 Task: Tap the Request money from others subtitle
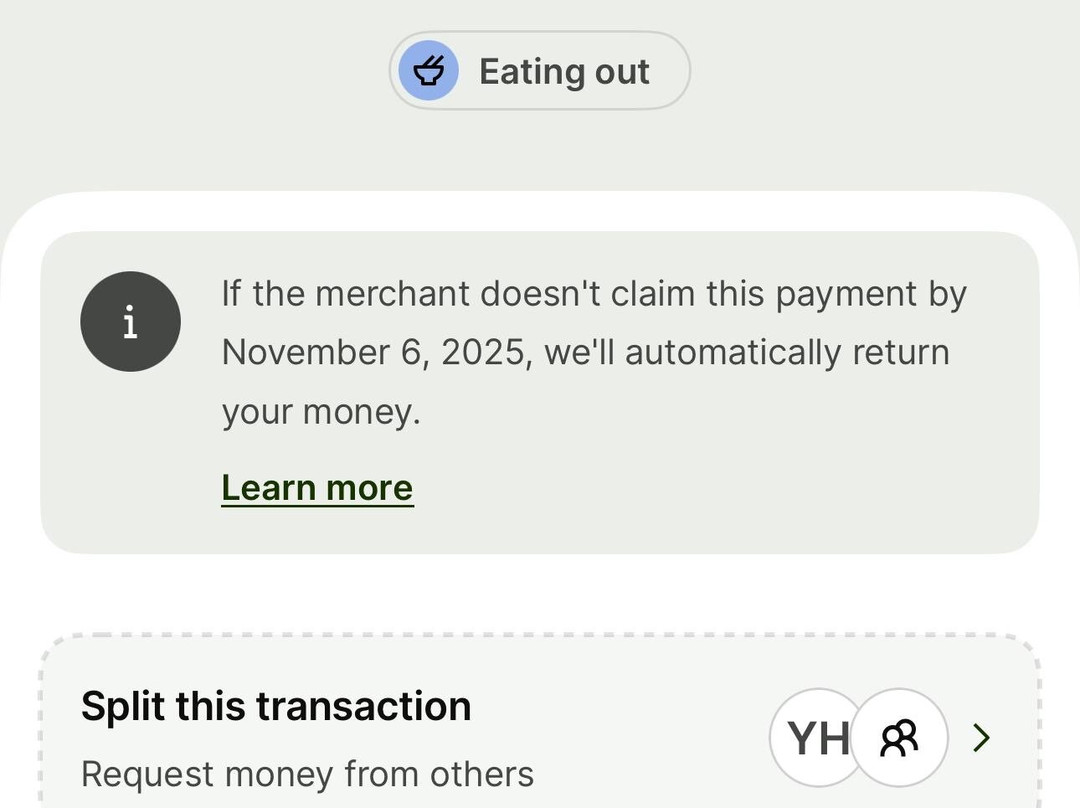pos(307,774)
